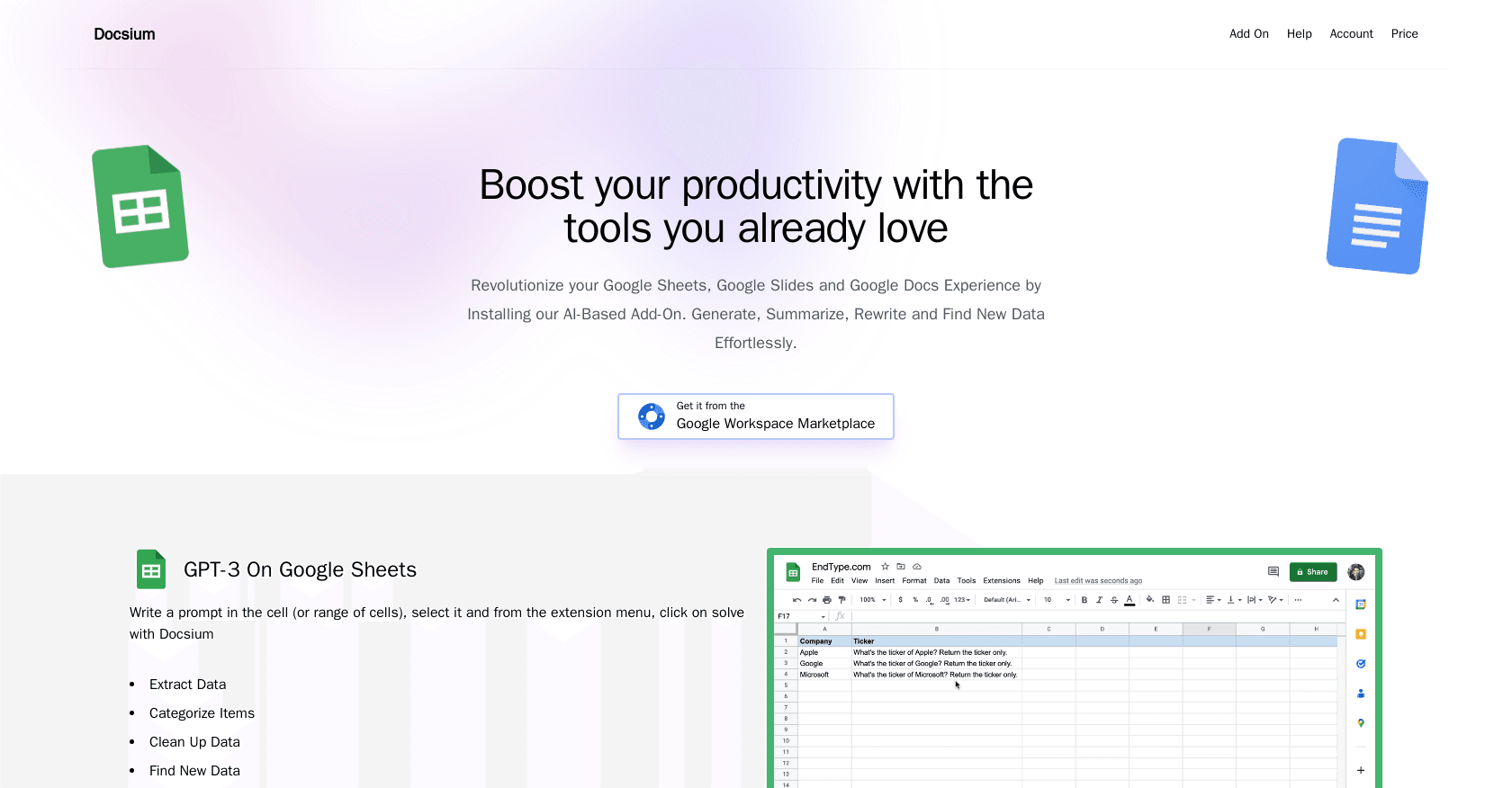Image resolution: width=1512 pixels, height=788 pixels.
Task: Click the undo arrow icon
Action: pos(796,600)
